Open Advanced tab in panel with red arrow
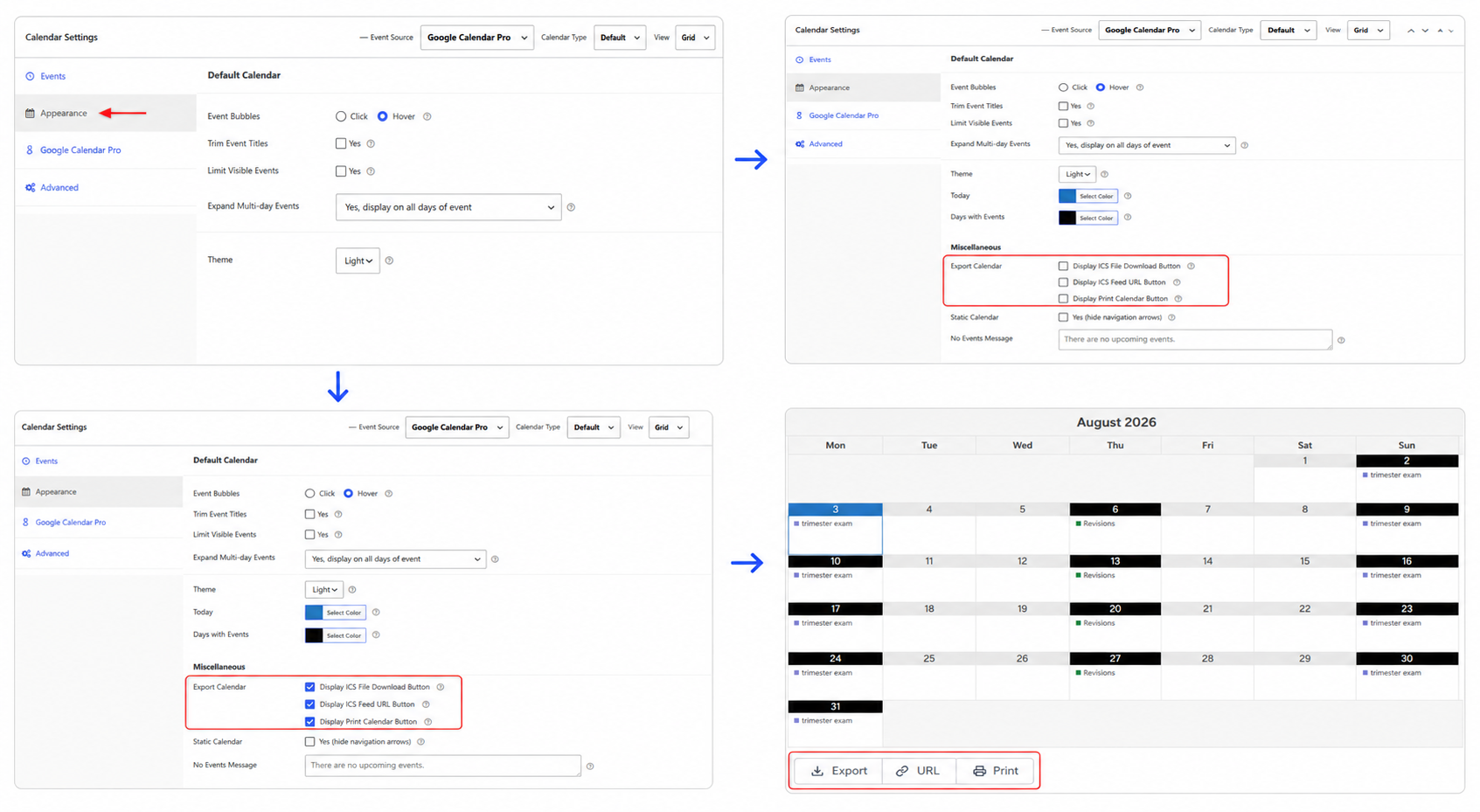This screenshot has height=812, width=1480. tap(59, 187)
